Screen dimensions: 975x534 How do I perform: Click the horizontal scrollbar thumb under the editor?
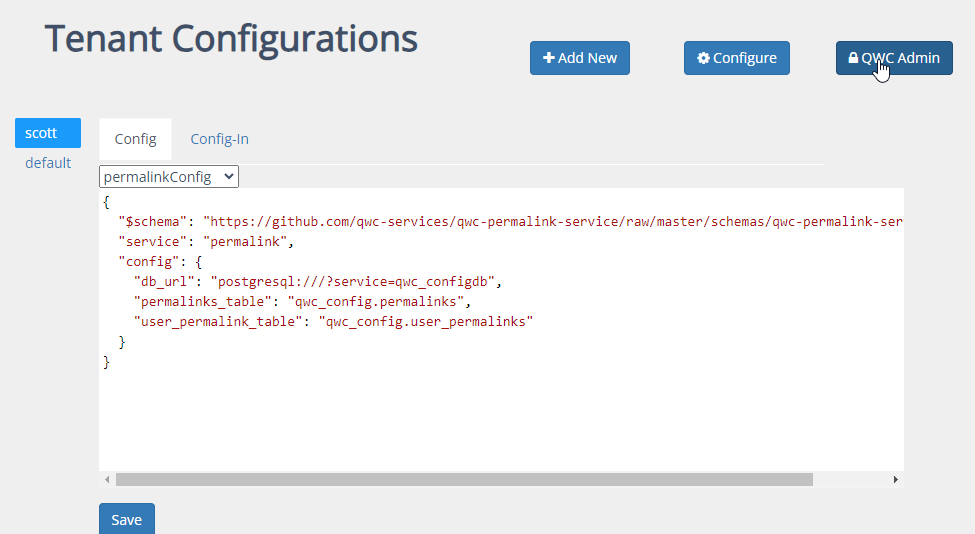[464, 480]
